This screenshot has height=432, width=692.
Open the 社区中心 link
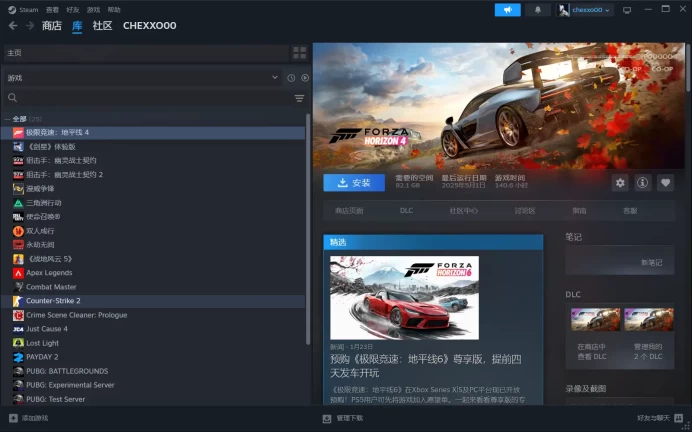[x=463, y=211]
